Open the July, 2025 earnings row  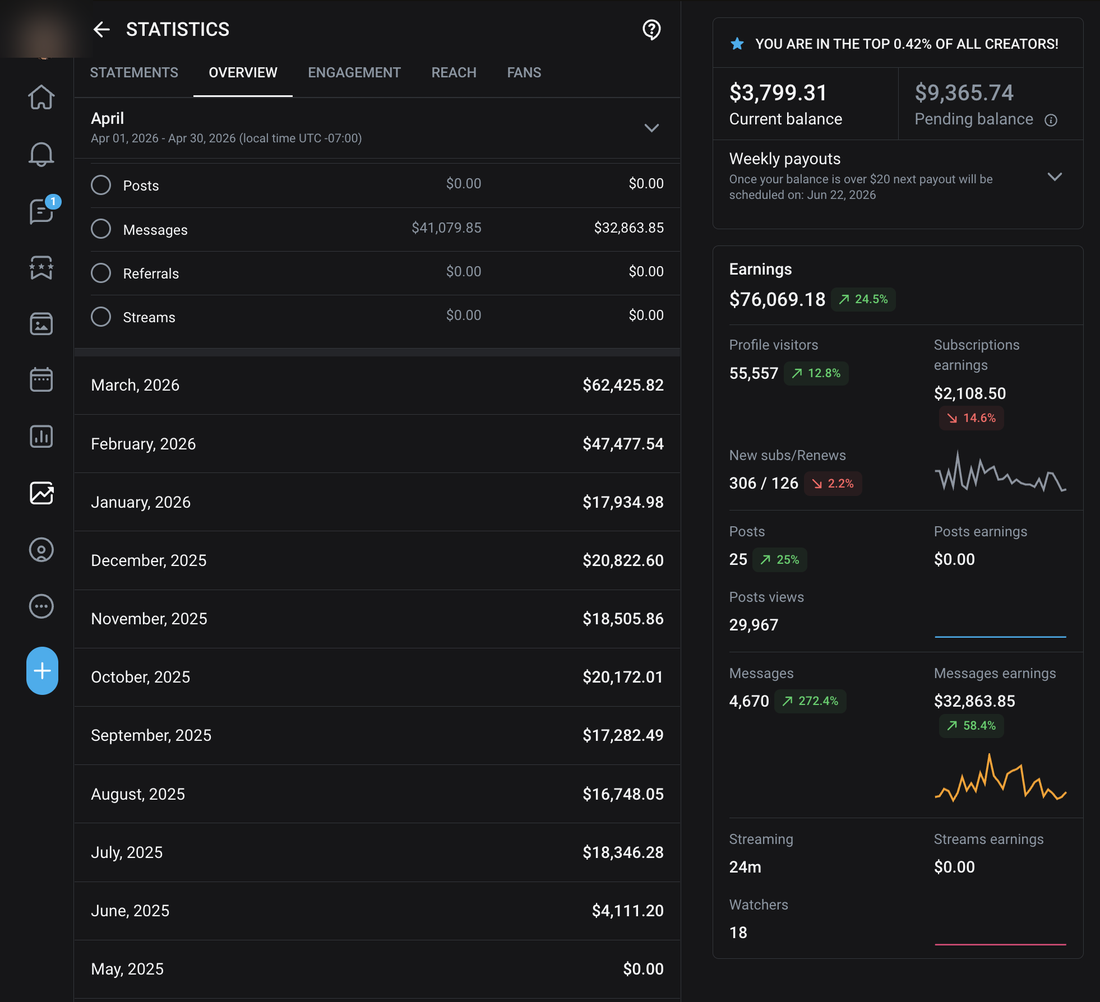(x=377, y=852)
